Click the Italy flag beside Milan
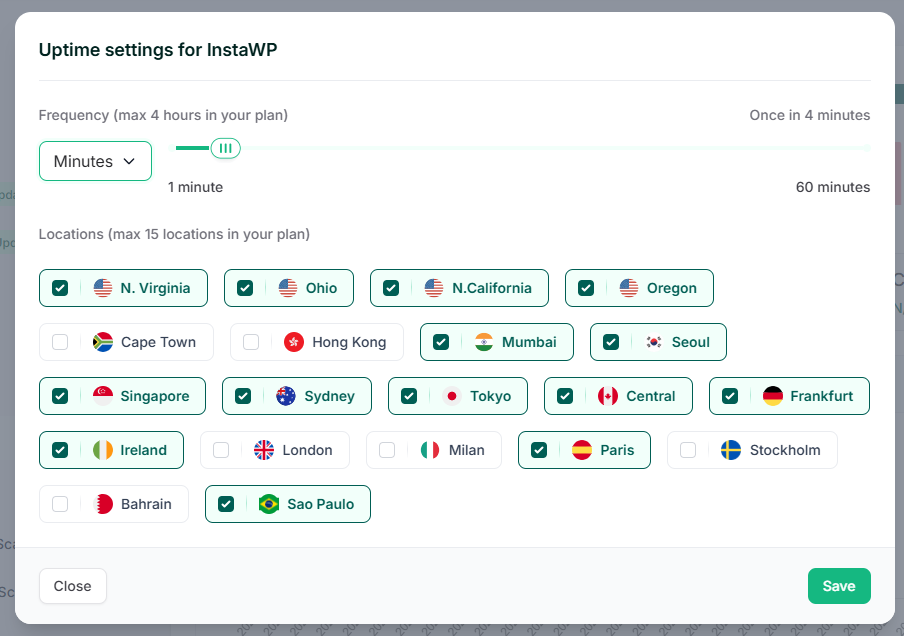Screen dimensions: 904x636 [430, 450]
